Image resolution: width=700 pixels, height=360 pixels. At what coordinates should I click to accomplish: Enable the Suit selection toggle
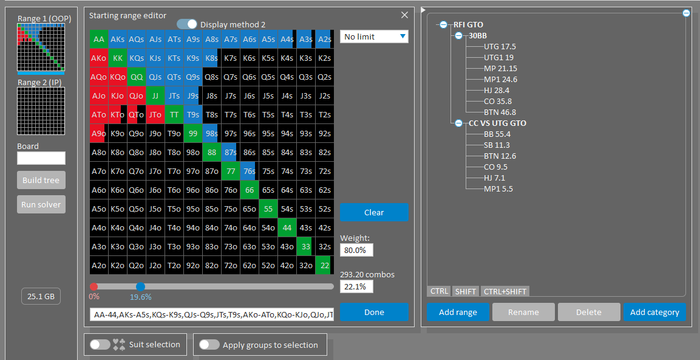100,345
